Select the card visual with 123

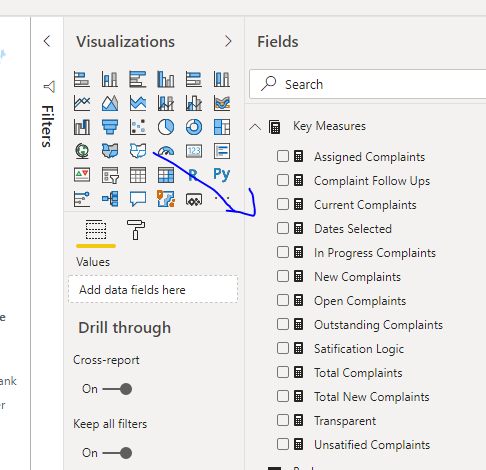pos(194,151)
